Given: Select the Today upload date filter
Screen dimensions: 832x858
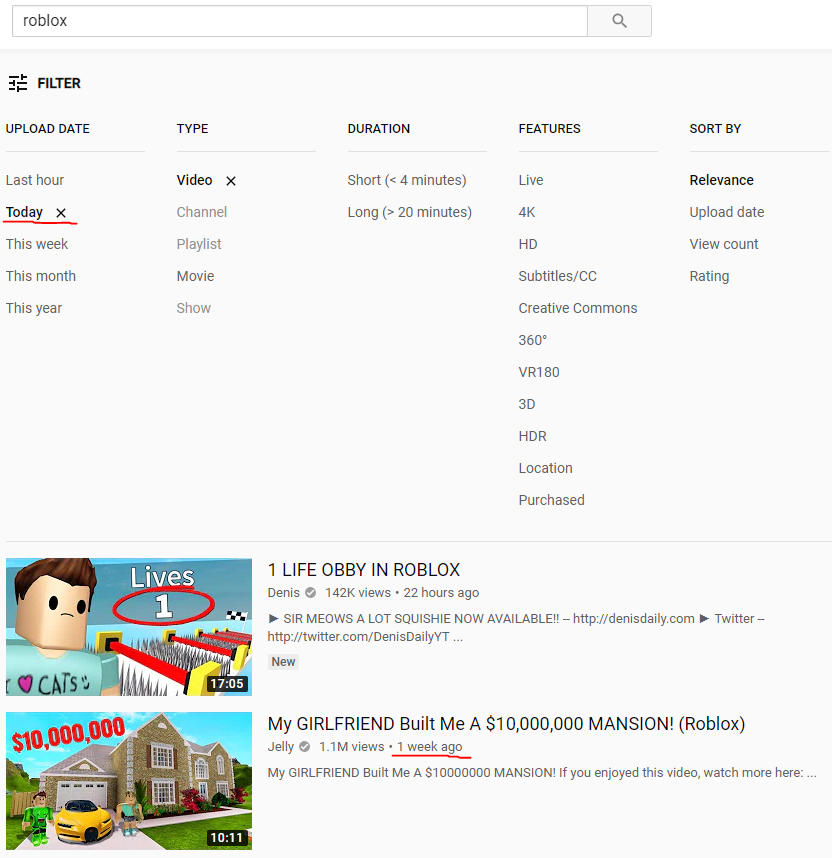Looking at the screenshot, I should click(24, 212).
